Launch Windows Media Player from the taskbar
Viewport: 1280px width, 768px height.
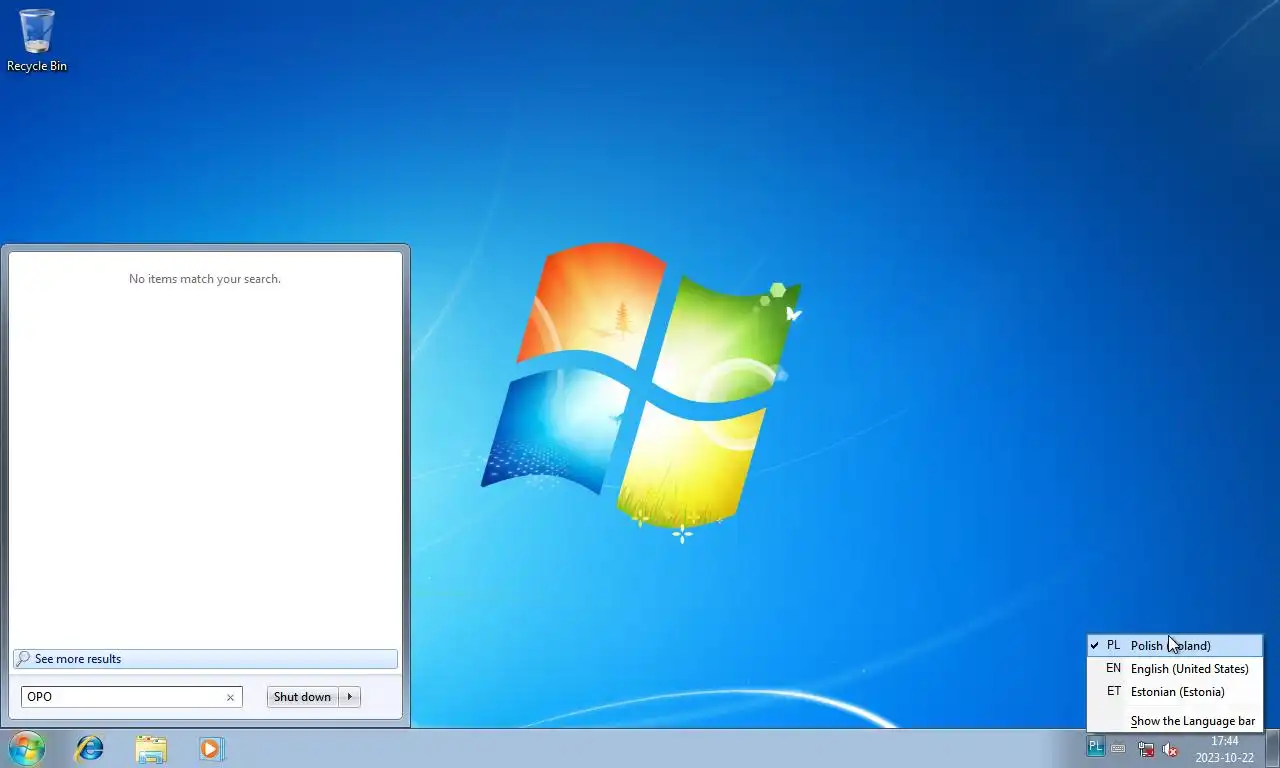point(212,748)
